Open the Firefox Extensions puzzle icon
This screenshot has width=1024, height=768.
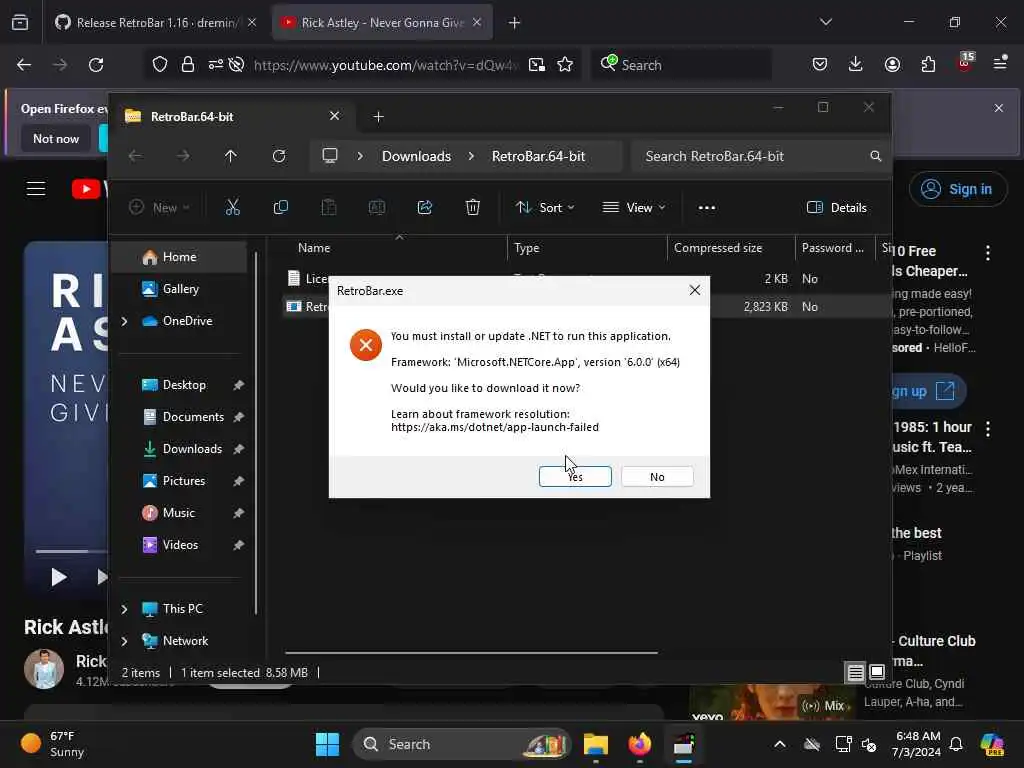coord(928,64)
